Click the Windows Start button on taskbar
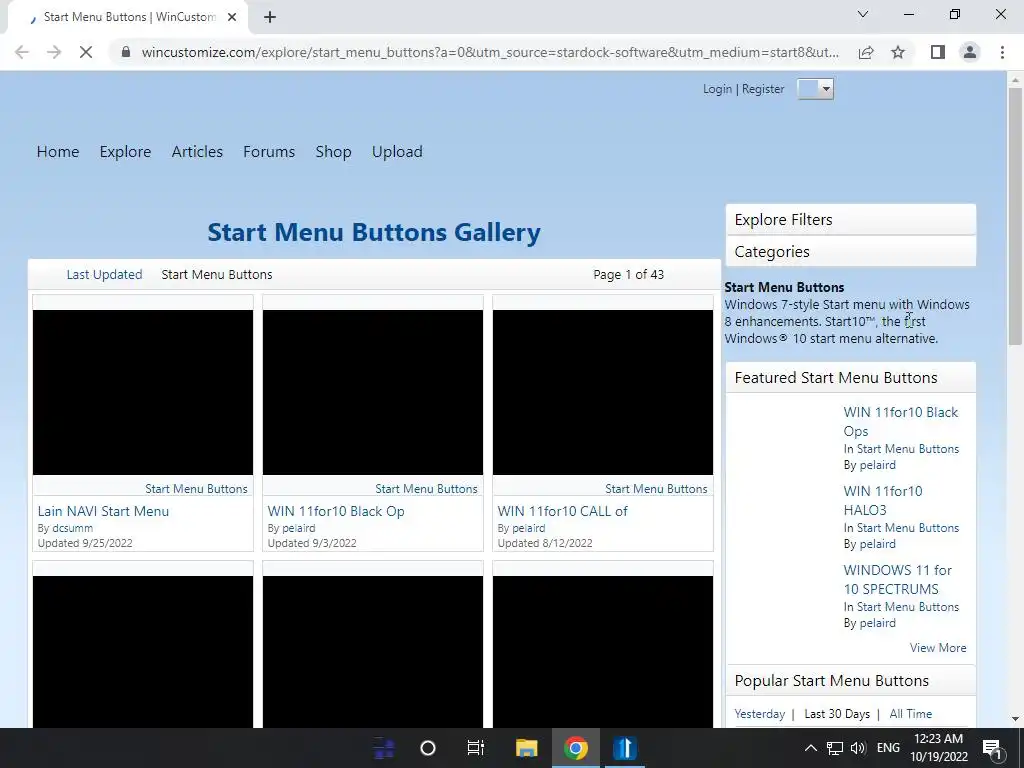The height and width of the screenshot is (768, 1024). click(x=384, y=748)
